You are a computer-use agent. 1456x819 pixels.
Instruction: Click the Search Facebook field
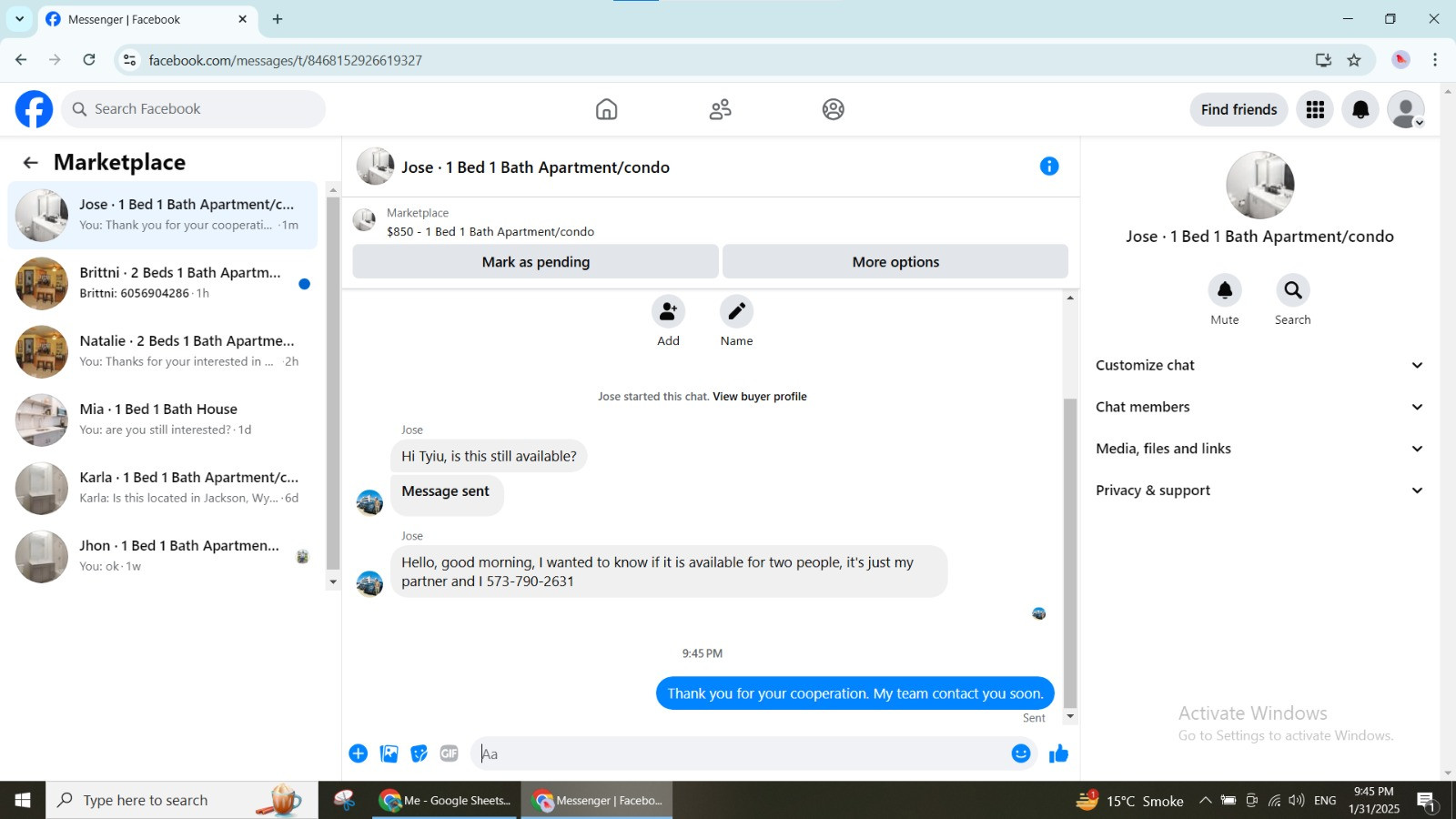tap(193, 109)
